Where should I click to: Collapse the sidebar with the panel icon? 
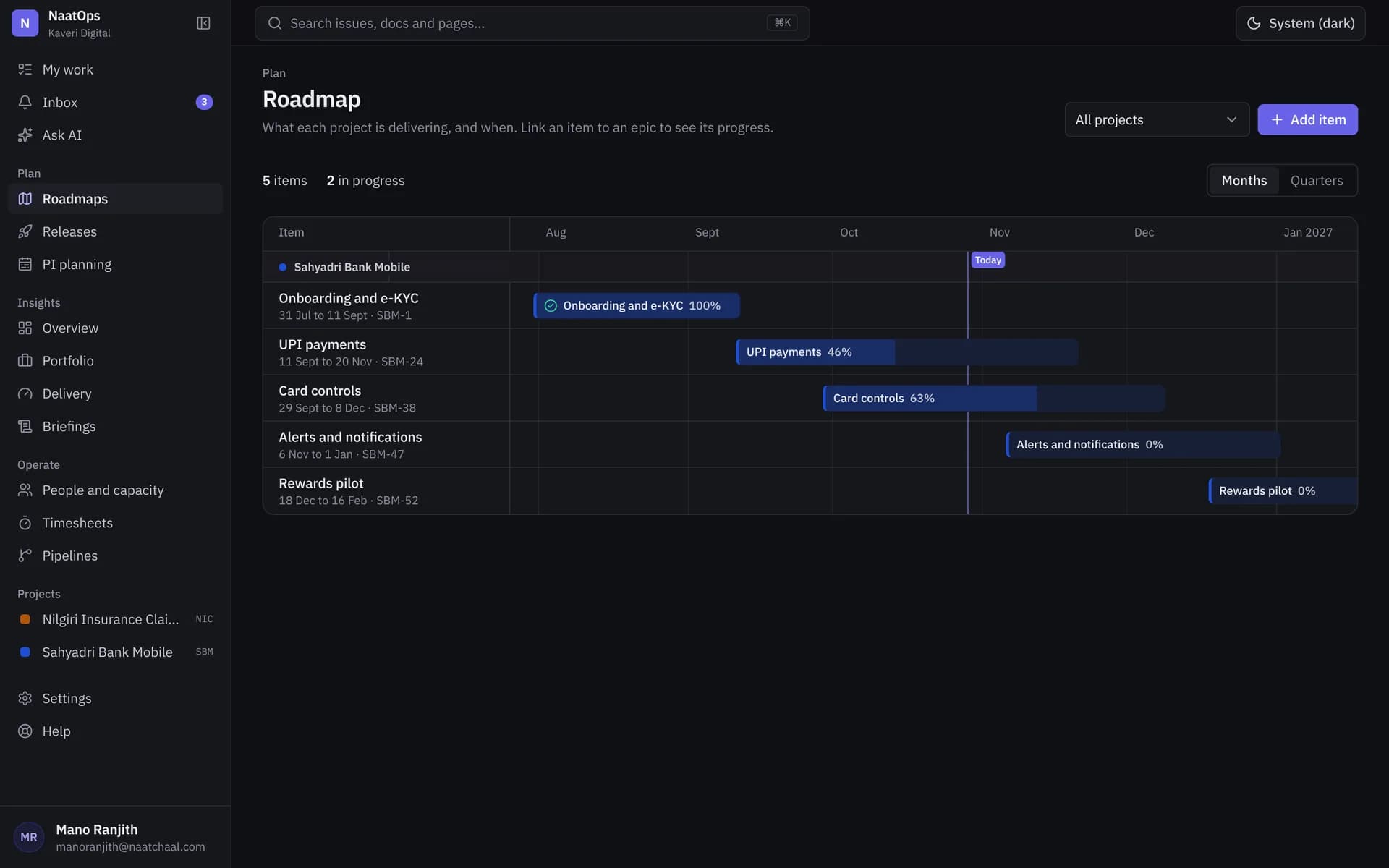pyautogui.click(x=203, y=23)
